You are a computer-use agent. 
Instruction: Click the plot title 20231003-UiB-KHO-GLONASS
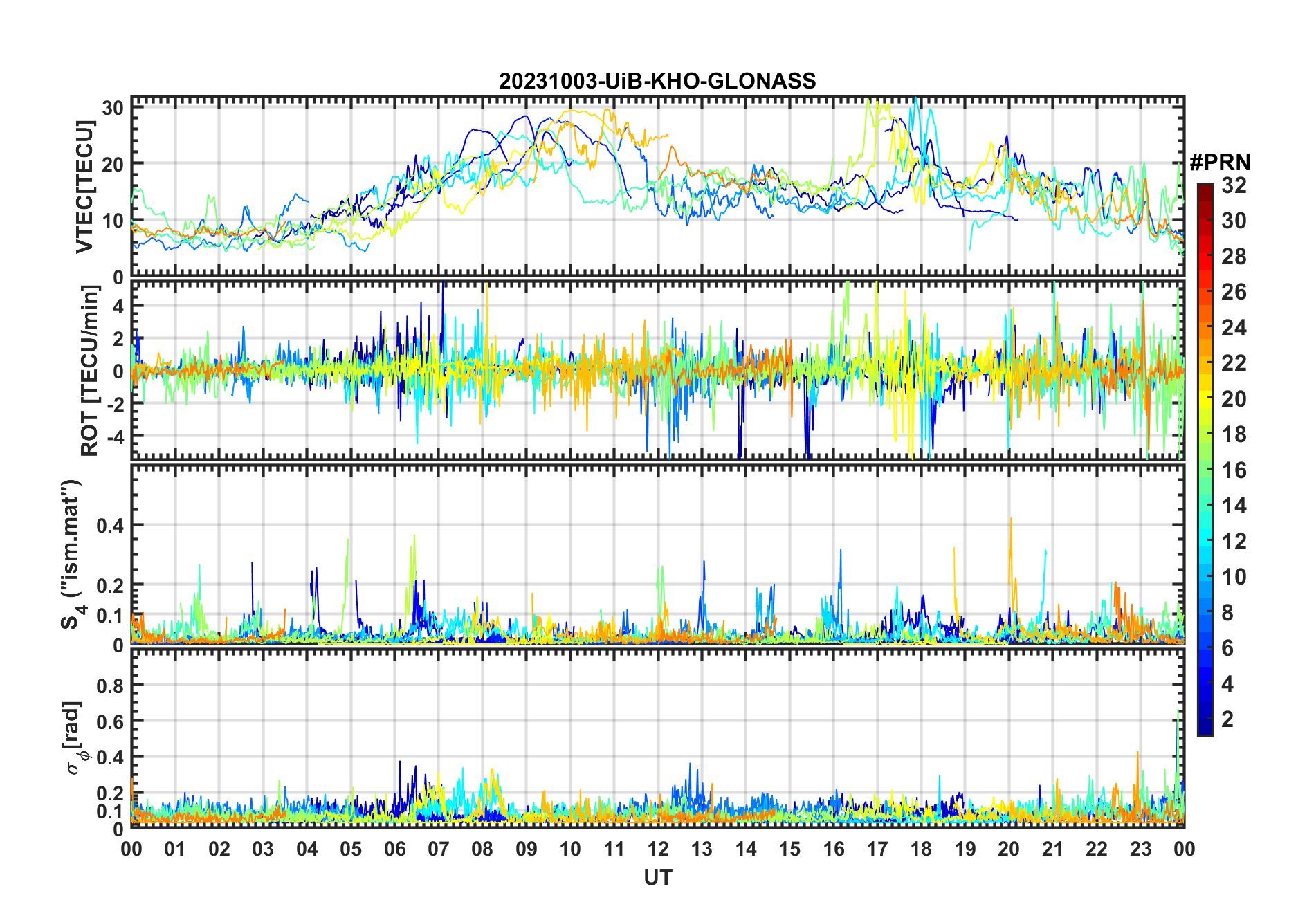point(657,81)
